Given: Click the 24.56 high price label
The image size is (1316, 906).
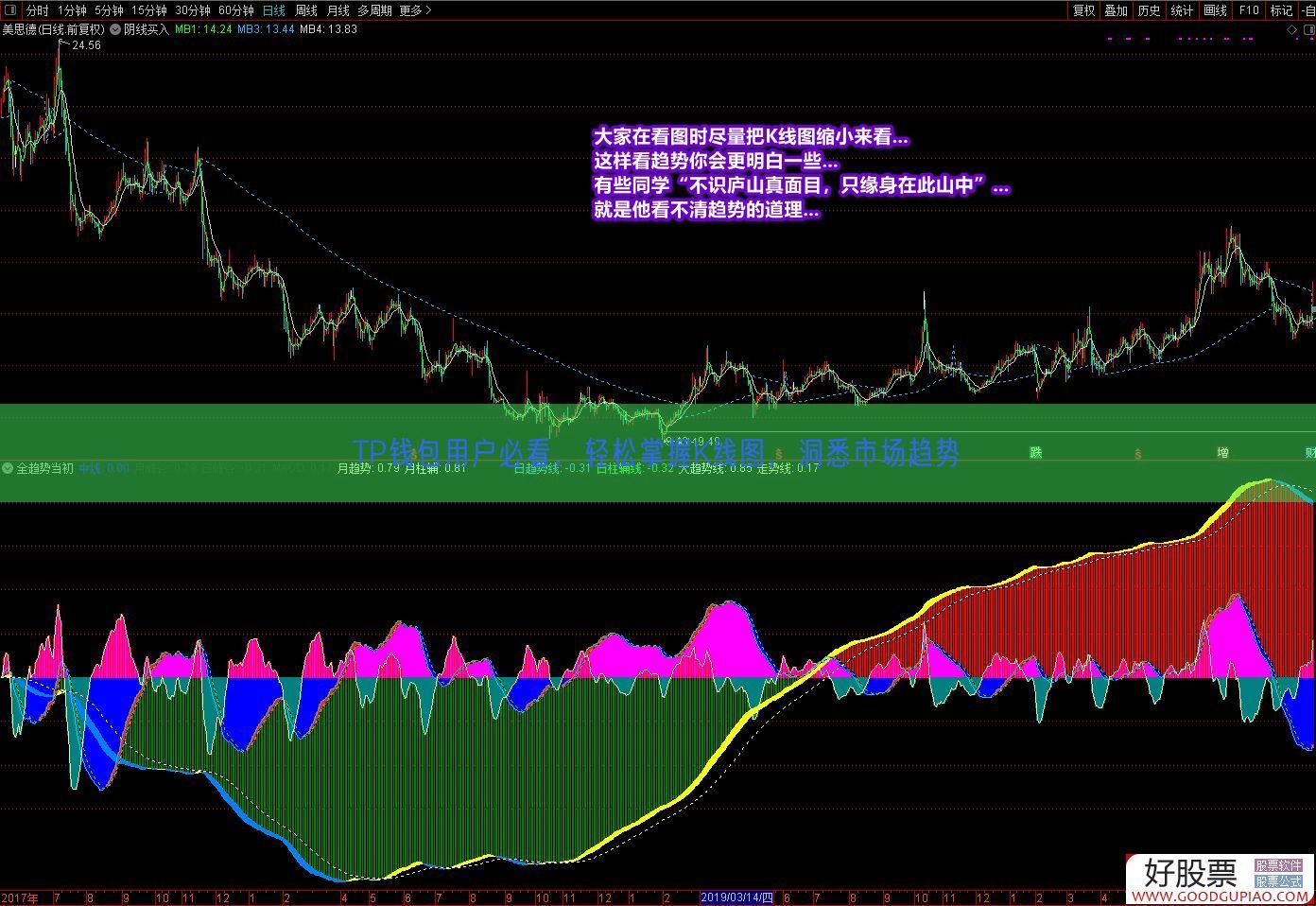Looking at the screenshot, I should [85, 45].
